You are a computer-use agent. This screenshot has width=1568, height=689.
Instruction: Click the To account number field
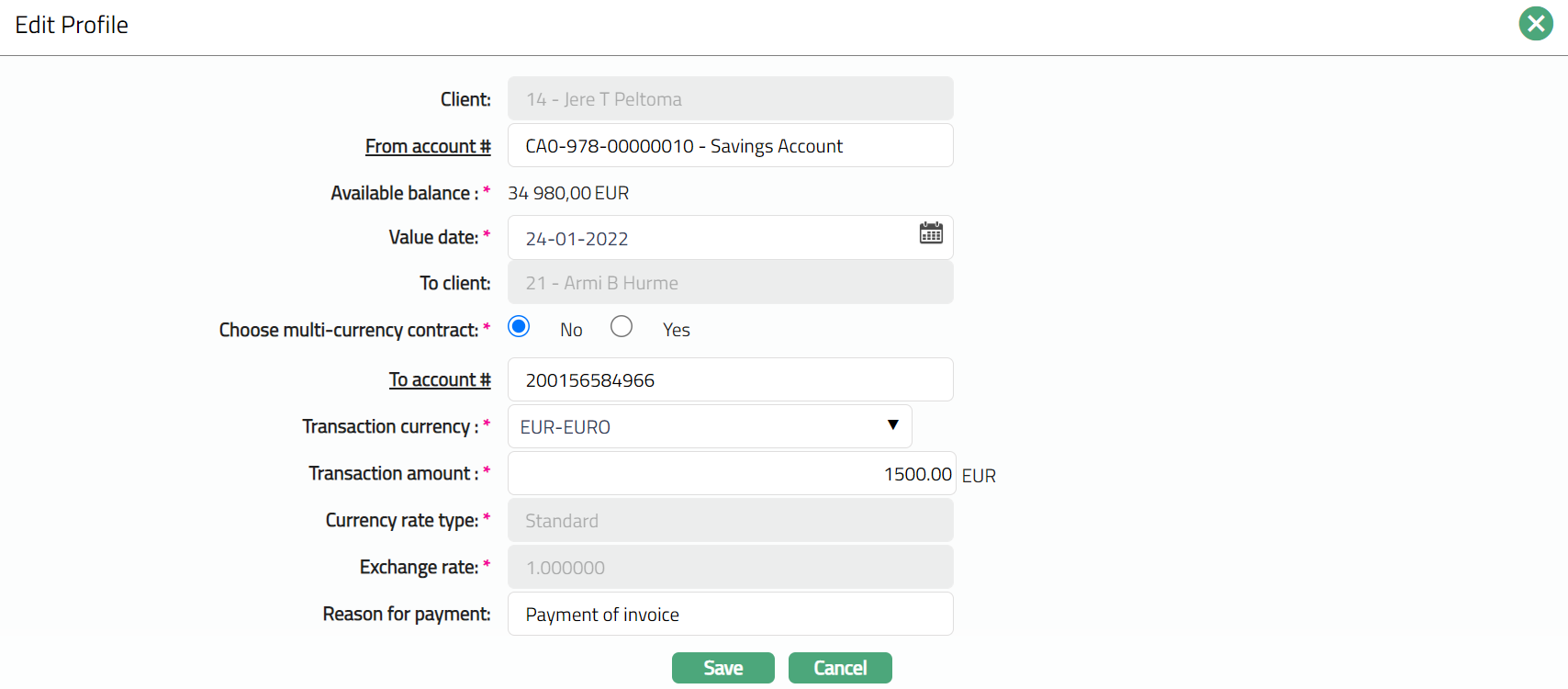tap(730, 380)
